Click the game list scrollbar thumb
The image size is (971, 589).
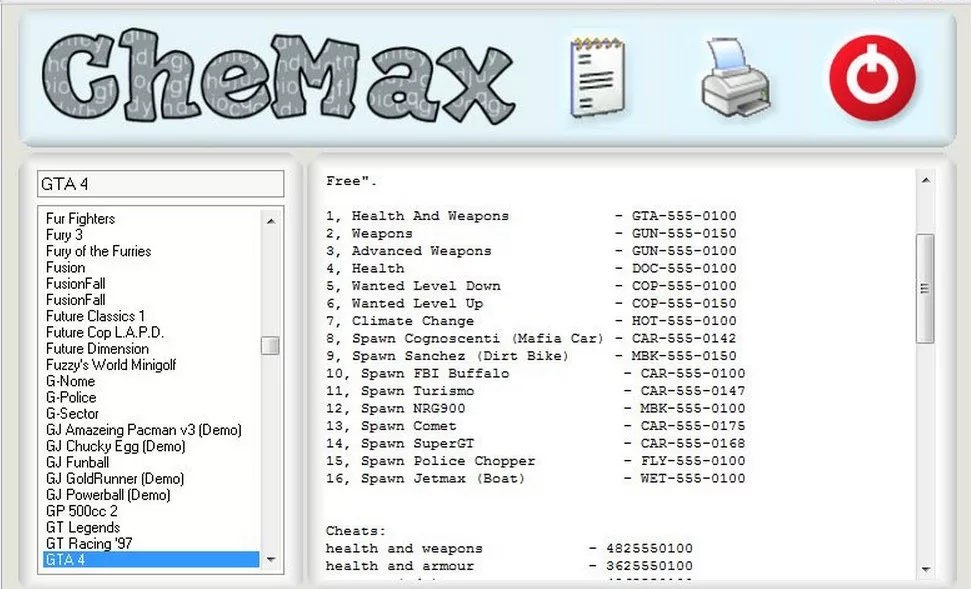coord(271,346)
